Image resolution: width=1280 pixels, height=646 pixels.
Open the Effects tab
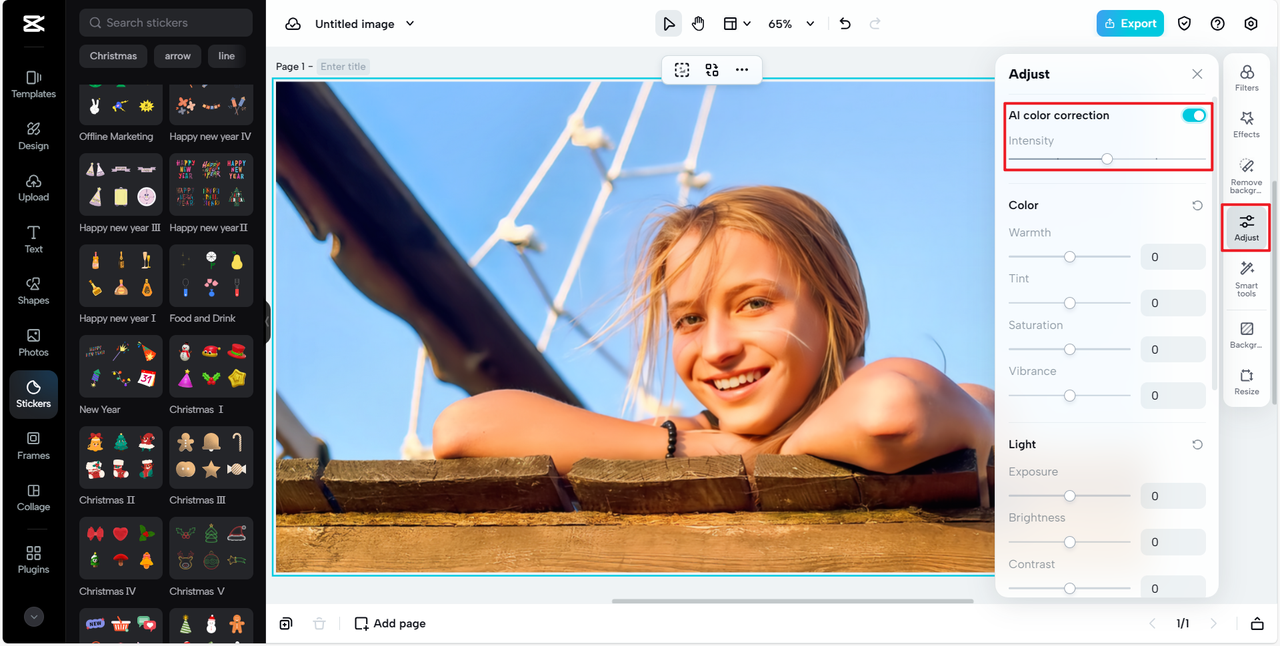(1247, 124)
